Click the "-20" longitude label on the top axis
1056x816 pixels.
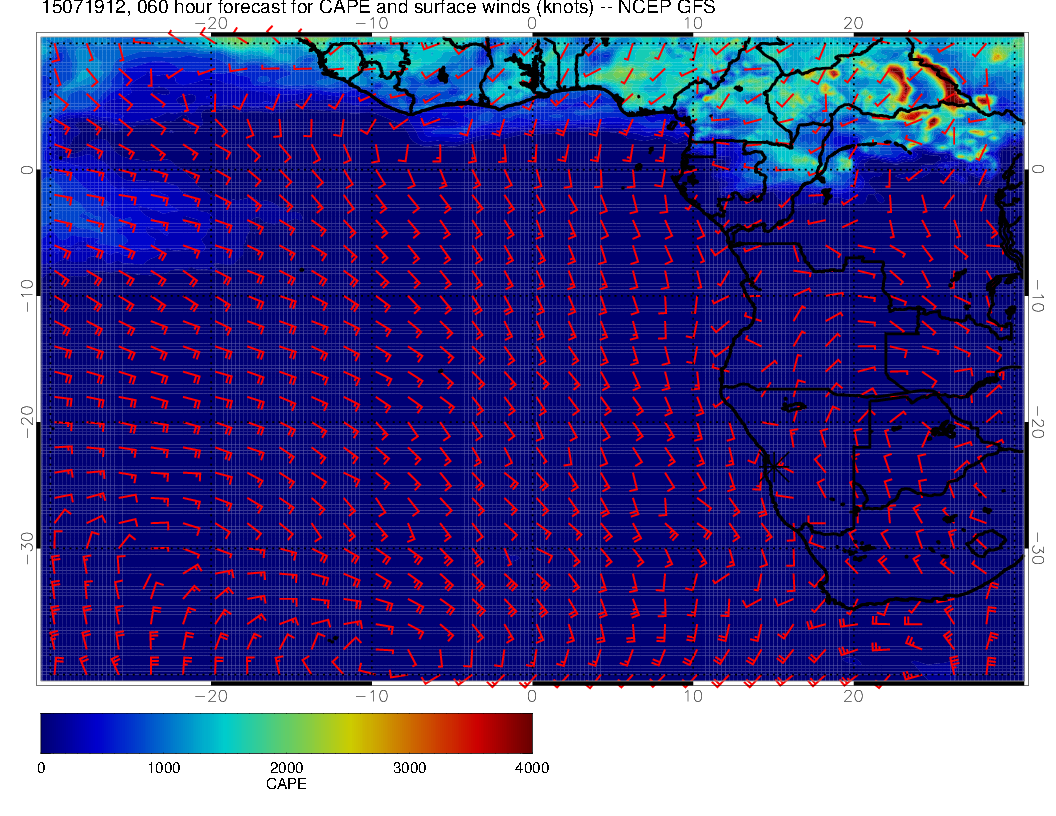(211, 22)
